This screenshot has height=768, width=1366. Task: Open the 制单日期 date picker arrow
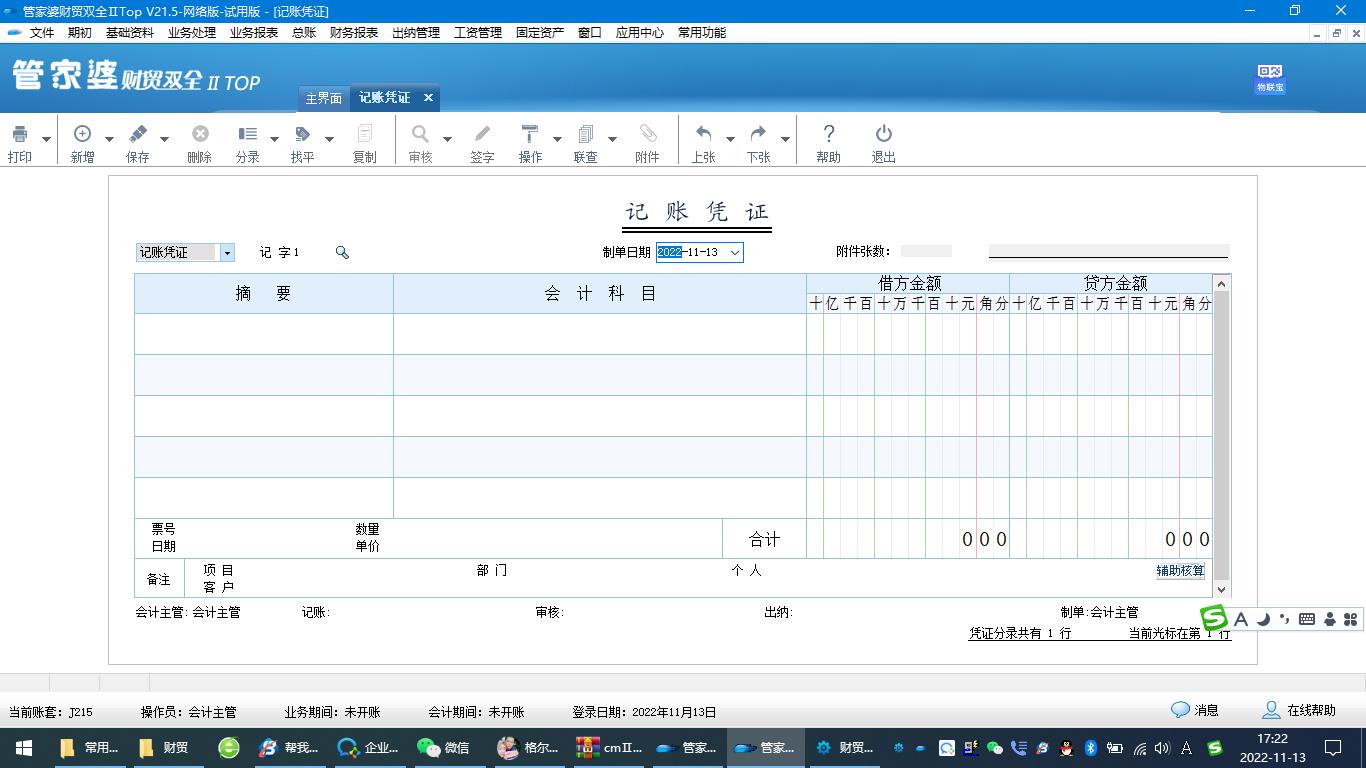735,253
